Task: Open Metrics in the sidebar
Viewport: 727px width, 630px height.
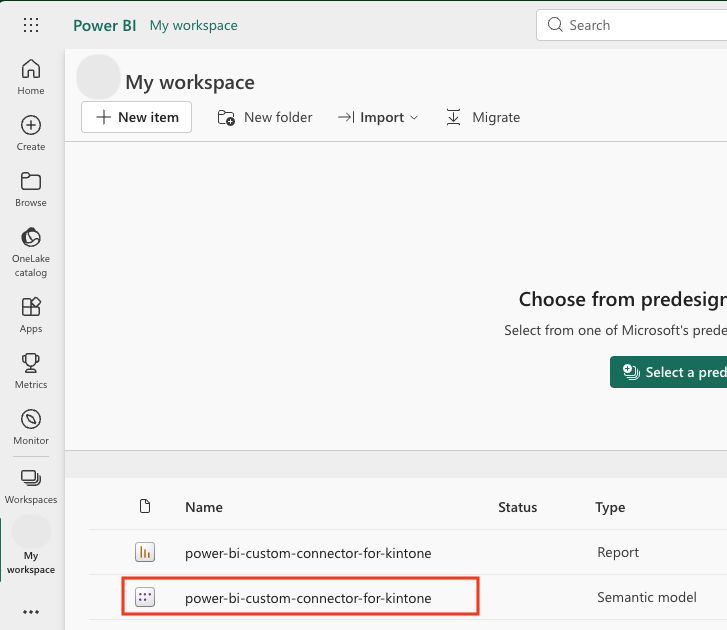Action: [x=31, y=371]
